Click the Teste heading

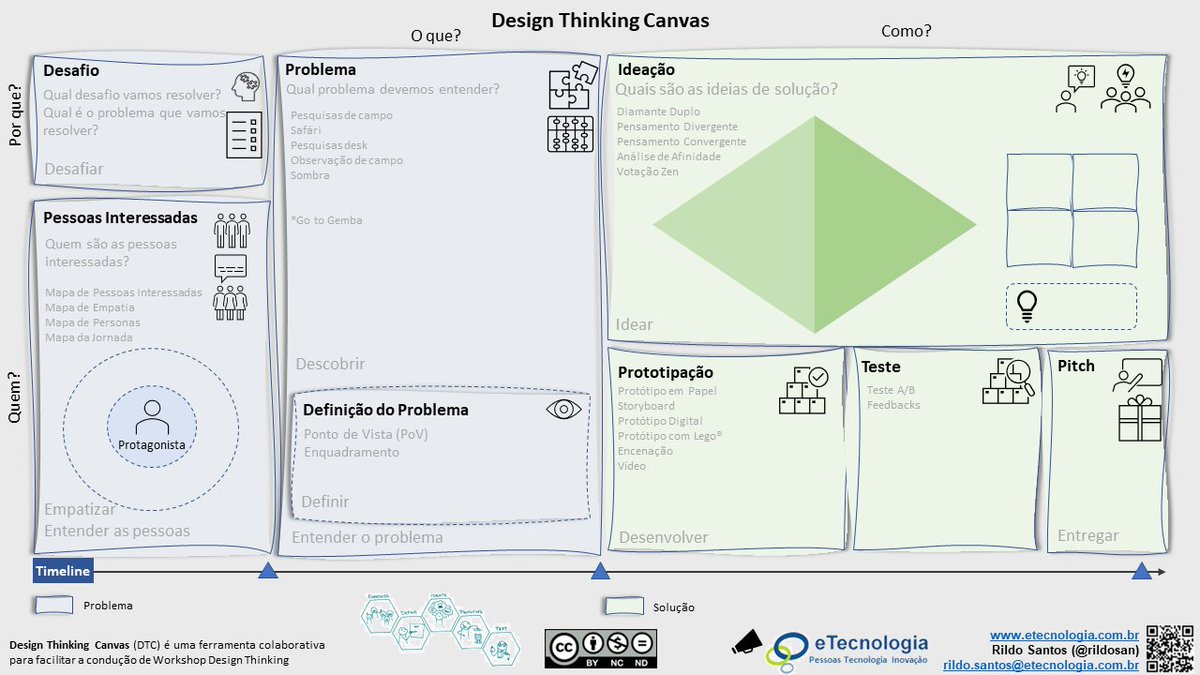[x=881, y=367]
